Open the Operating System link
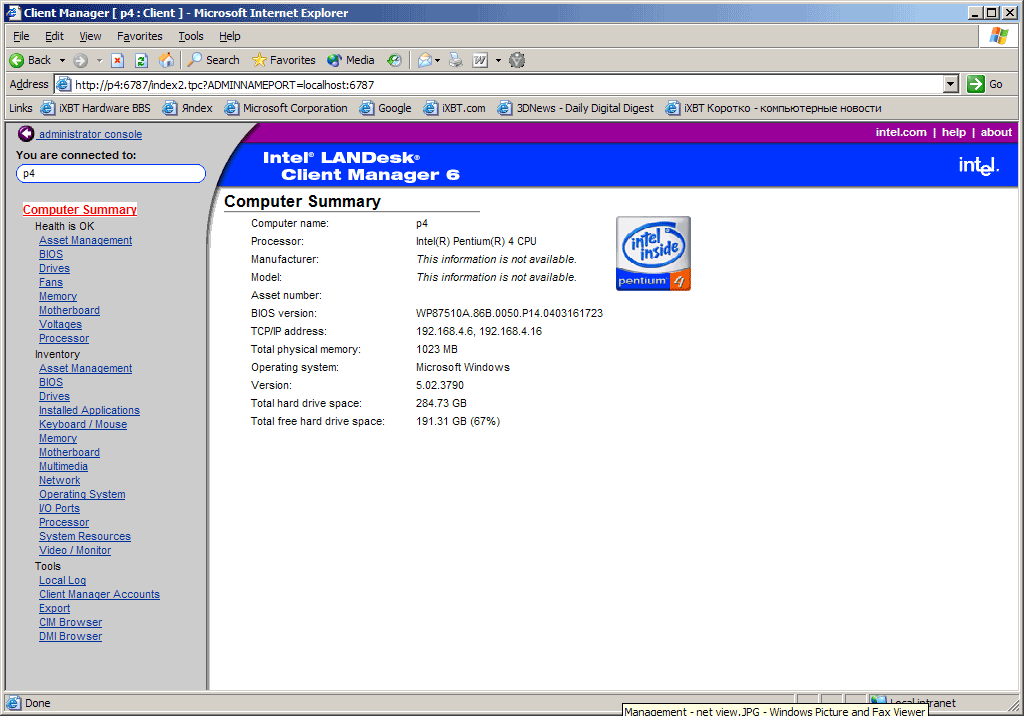 click(82, 495)
